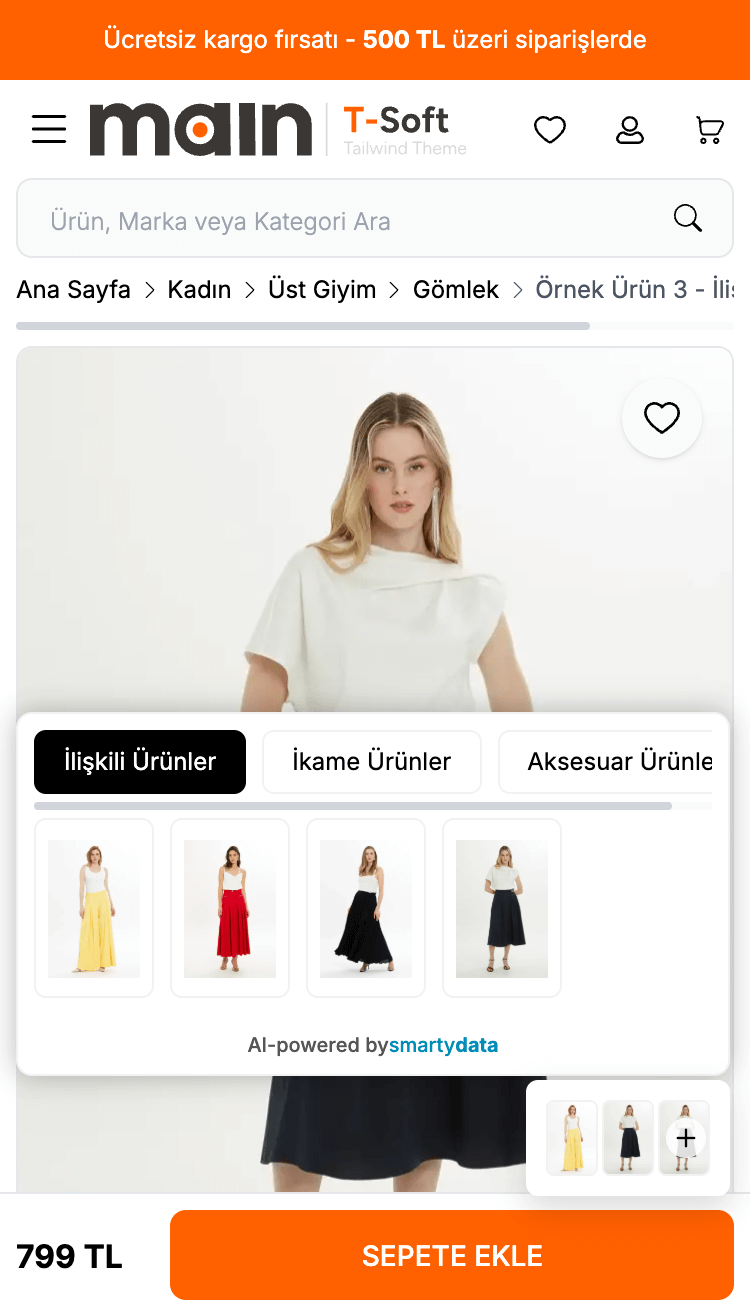Open favorites heart icon in header
This screenshot has width=750, height=1316.
pyautogui.click(x=550, y=130)
